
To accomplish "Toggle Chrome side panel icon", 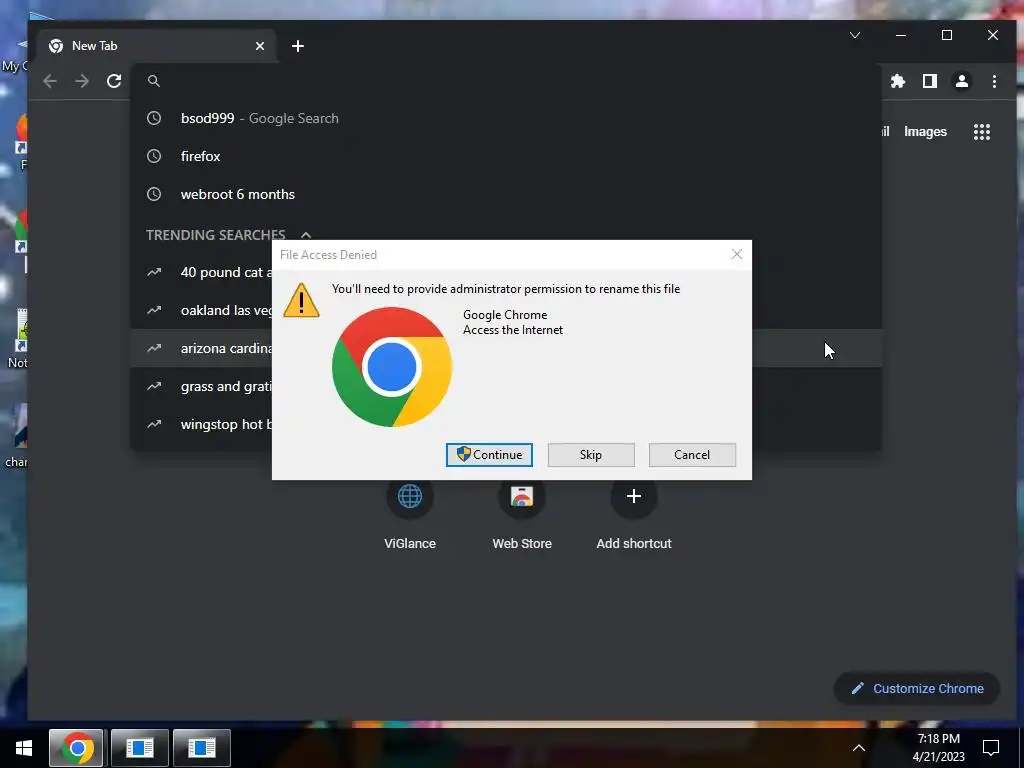I will pos(930,81).
